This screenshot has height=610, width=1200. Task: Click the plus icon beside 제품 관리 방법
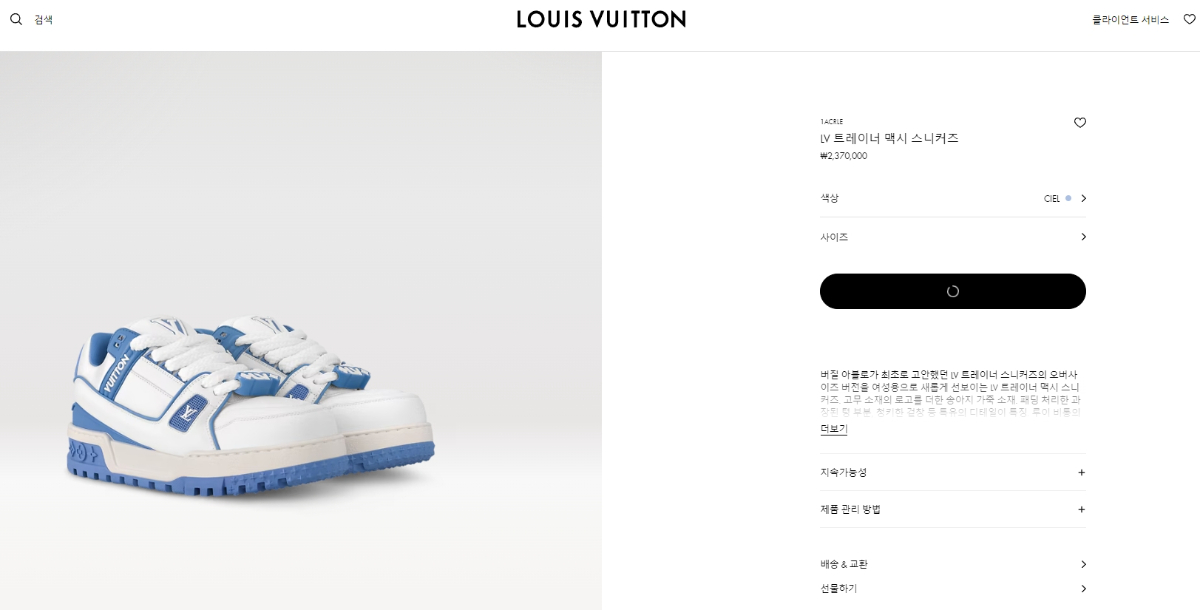[x=1081, y=509]
